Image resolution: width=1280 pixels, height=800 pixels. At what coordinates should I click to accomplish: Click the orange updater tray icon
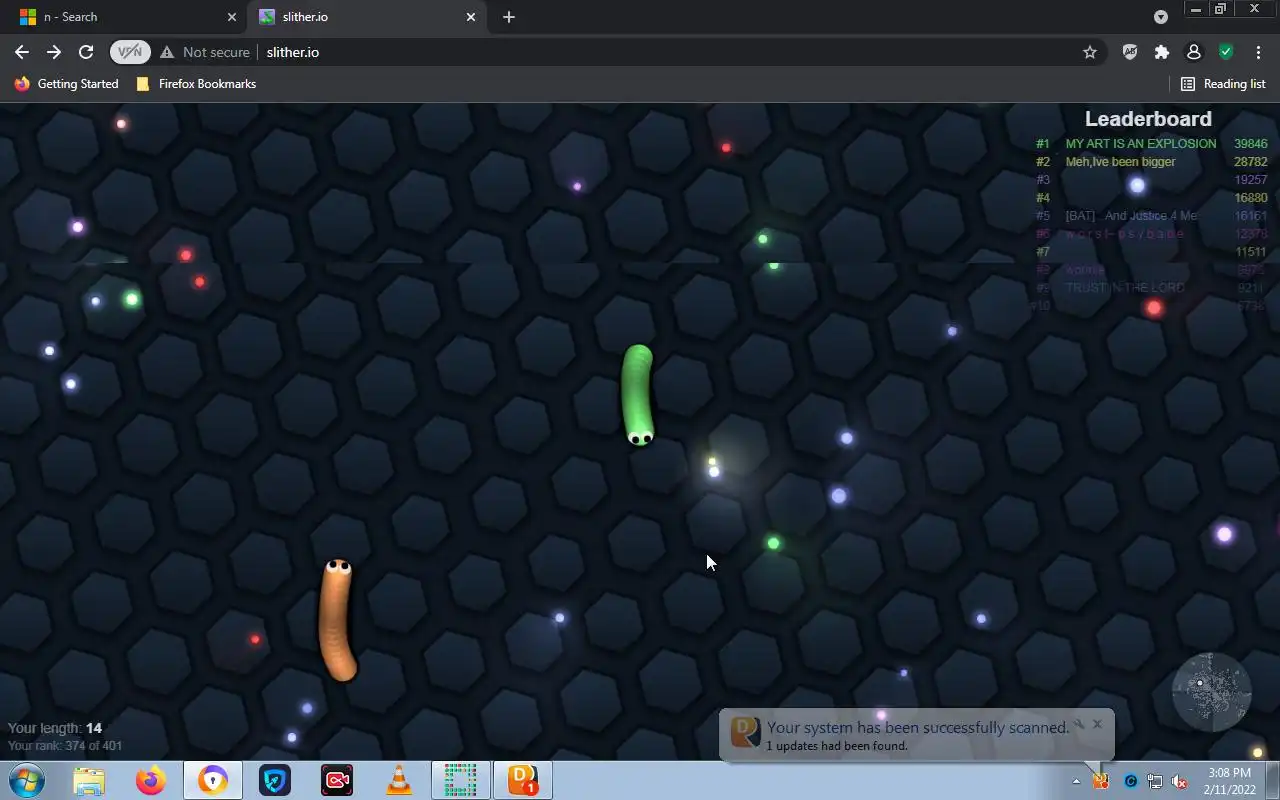click(x=1102, y=781)
